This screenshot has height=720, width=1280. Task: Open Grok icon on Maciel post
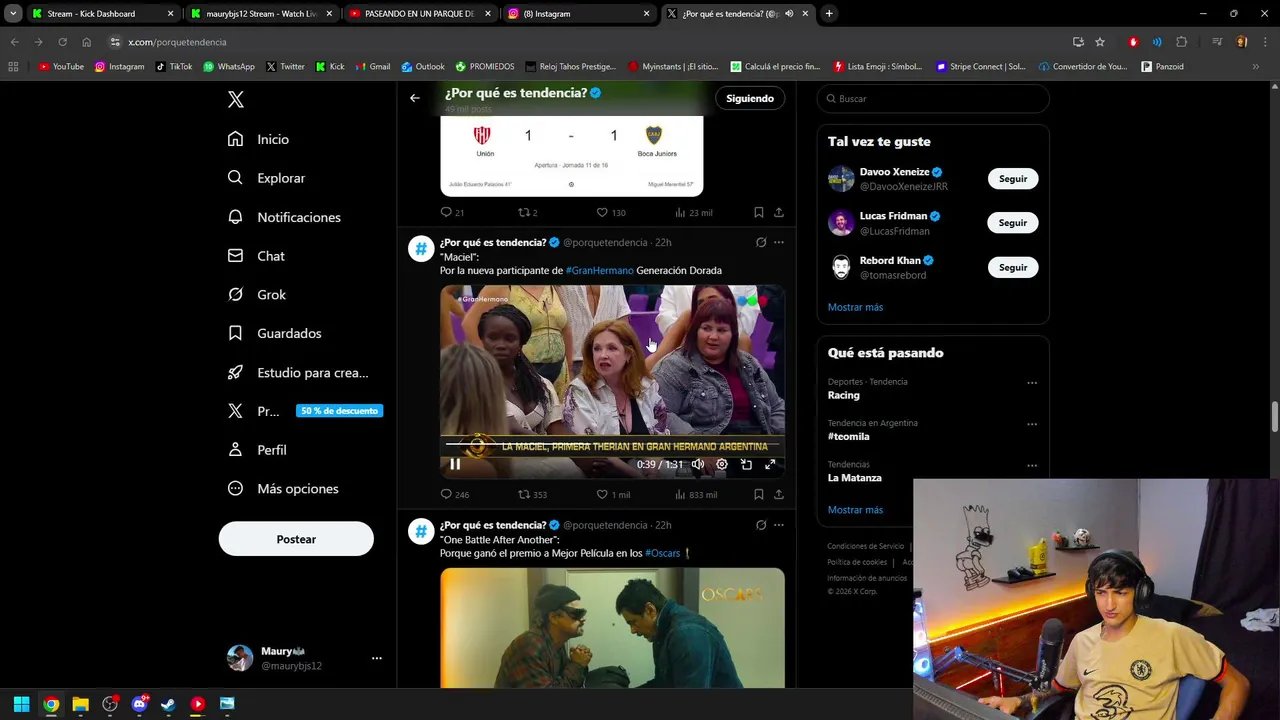(x=761, y=242)
